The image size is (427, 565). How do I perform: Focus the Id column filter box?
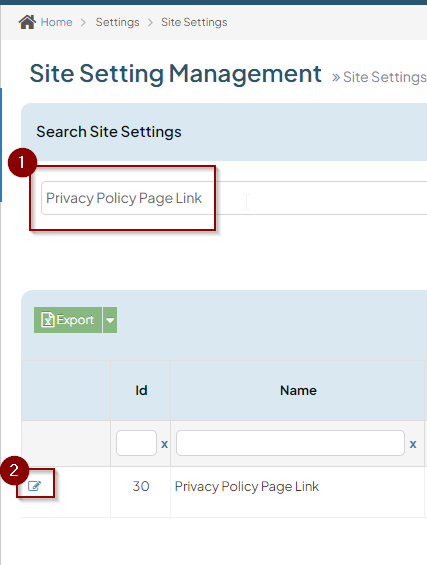point(136,443)
